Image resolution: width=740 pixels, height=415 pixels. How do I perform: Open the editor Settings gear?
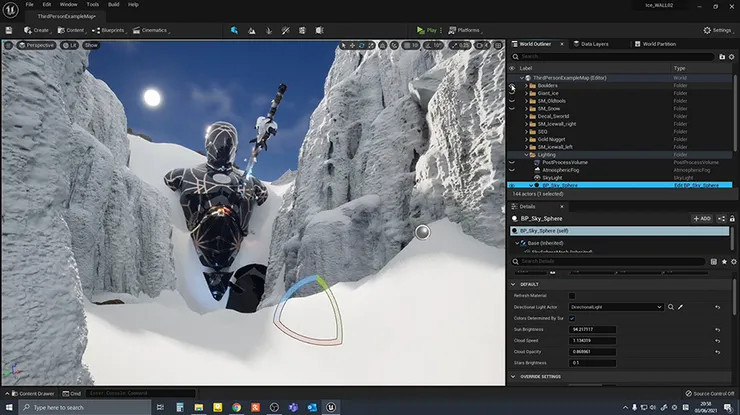click(x=717, y=30)
